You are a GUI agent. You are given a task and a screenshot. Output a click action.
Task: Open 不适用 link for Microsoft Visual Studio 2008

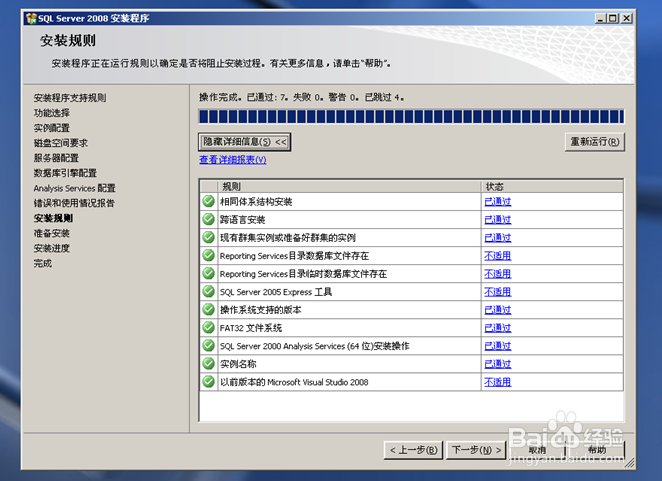pyautogui.click(x=498, y=382)
